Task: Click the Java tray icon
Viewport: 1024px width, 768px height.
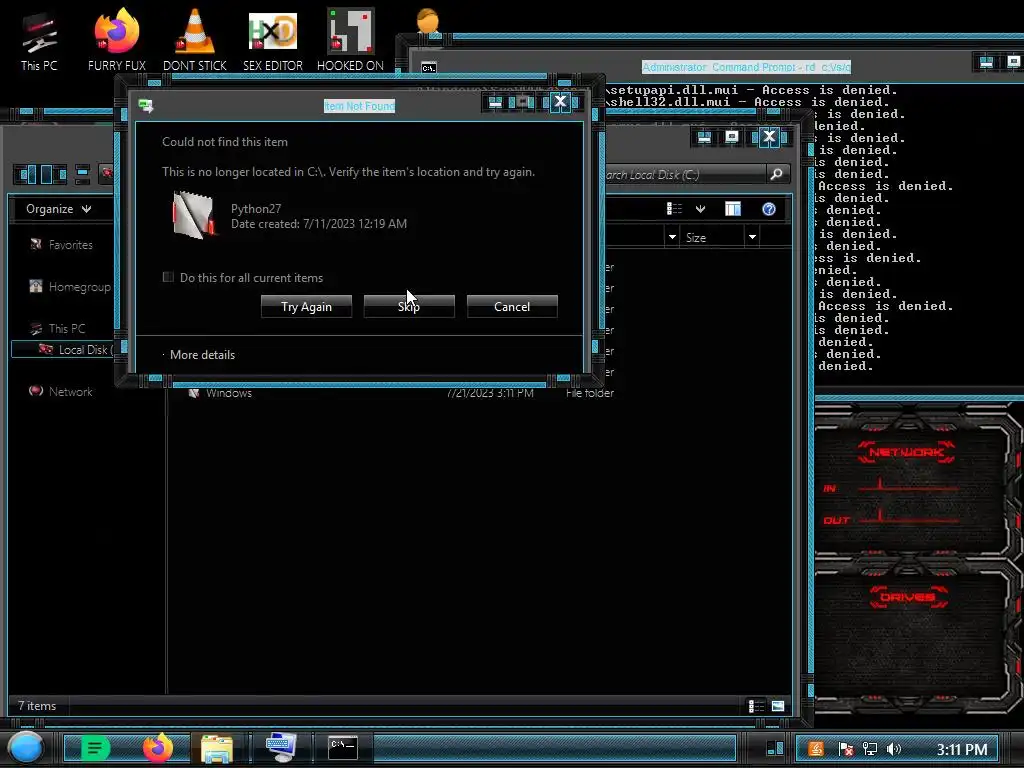Action: pyautogui.click(x=816, y=749)
